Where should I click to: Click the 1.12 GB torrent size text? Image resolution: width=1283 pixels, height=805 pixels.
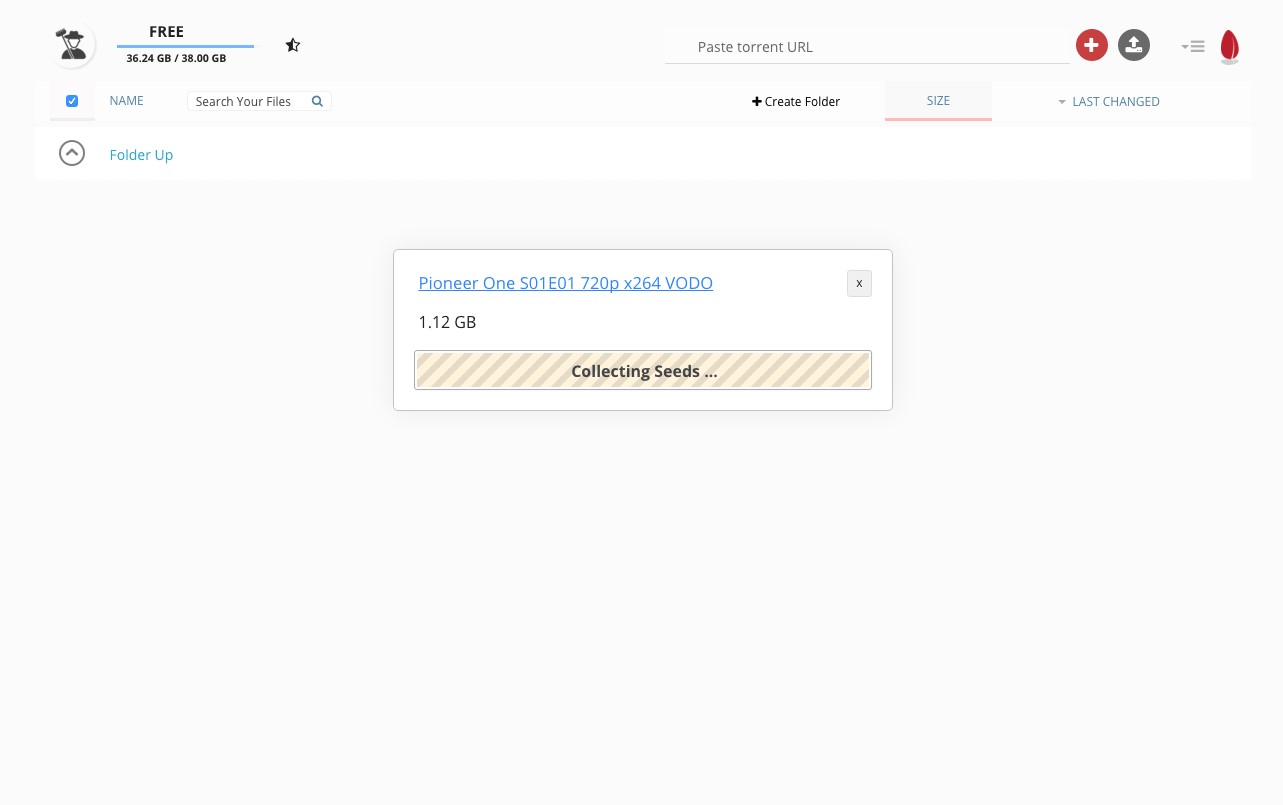[x=447, y=322]
